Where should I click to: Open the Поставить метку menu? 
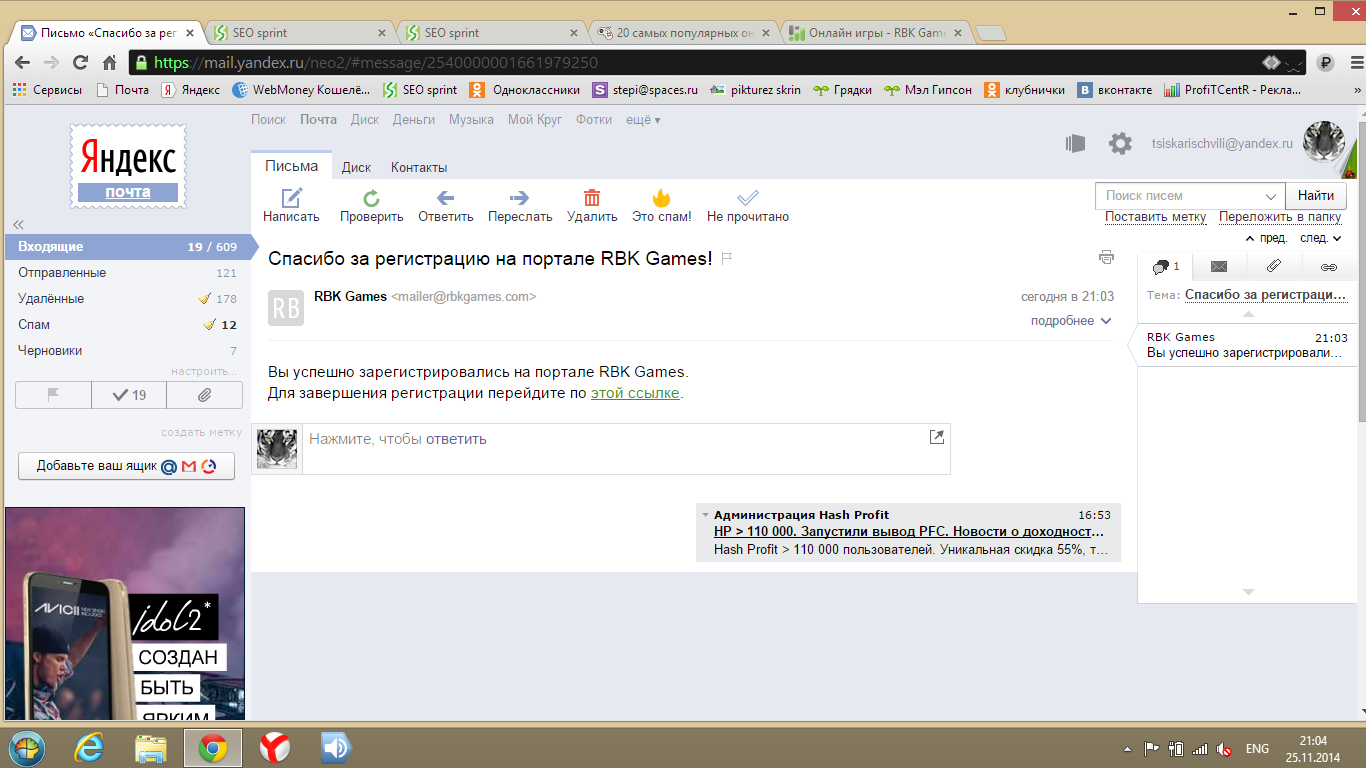coord(1155,217)
